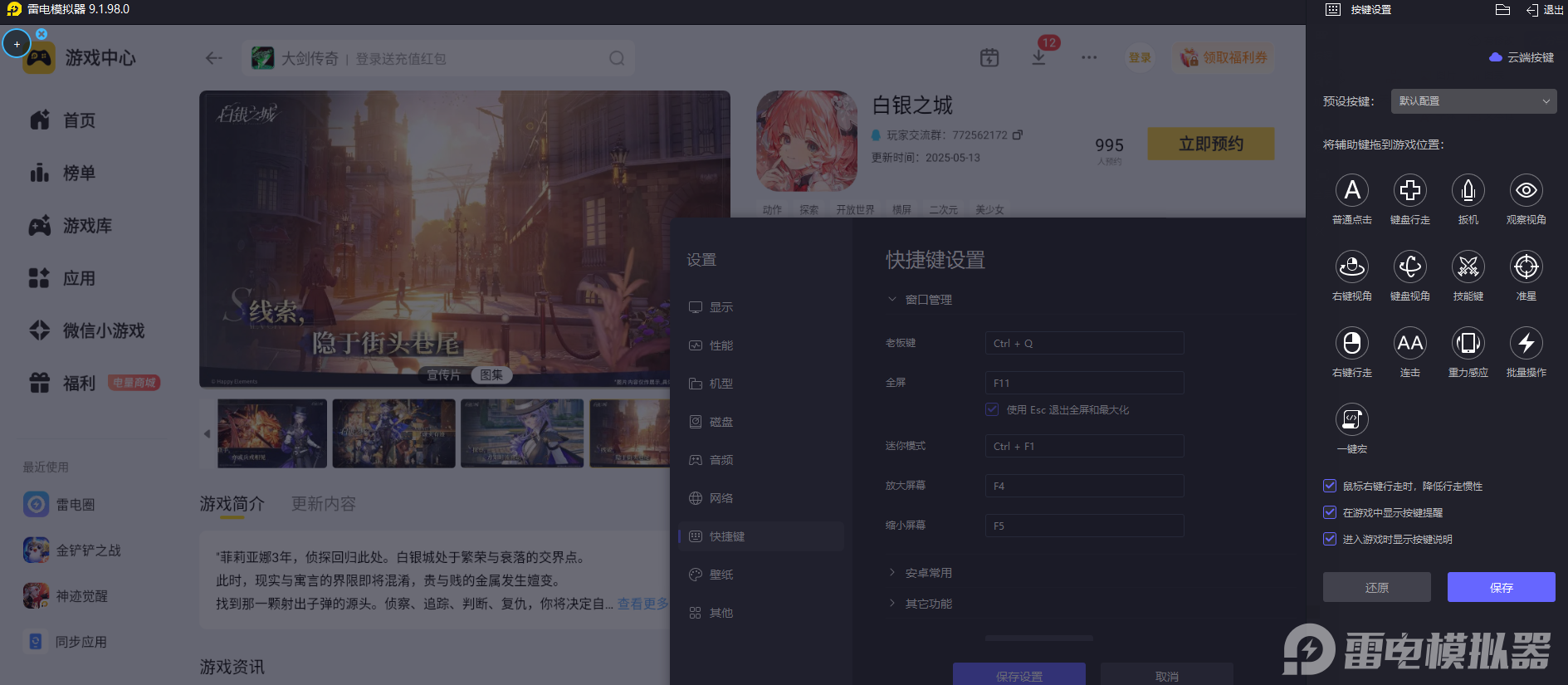Image resolution: width=1568 pixels, height=685 pixels.
Task: Copy the player group number 772562172
Action: click(x=1018, y=135)
